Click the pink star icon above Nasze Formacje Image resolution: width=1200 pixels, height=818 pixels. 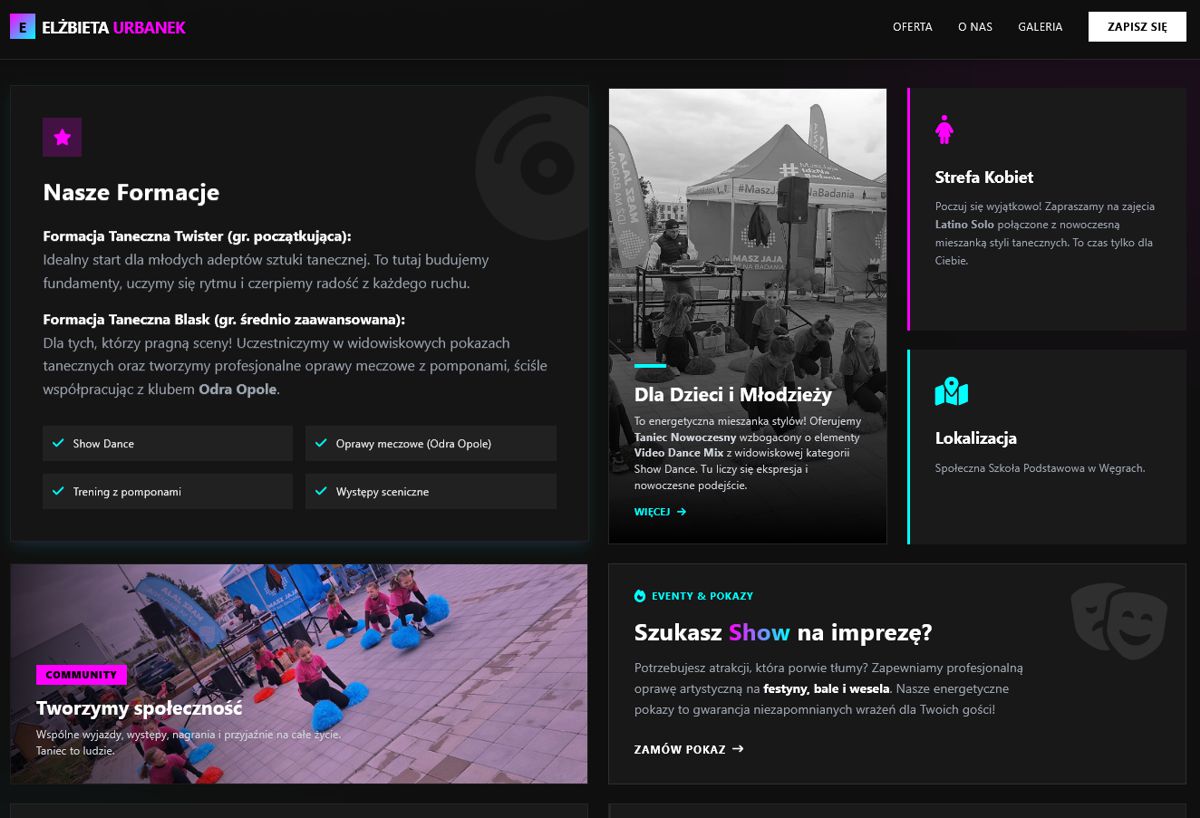[62, 137]
